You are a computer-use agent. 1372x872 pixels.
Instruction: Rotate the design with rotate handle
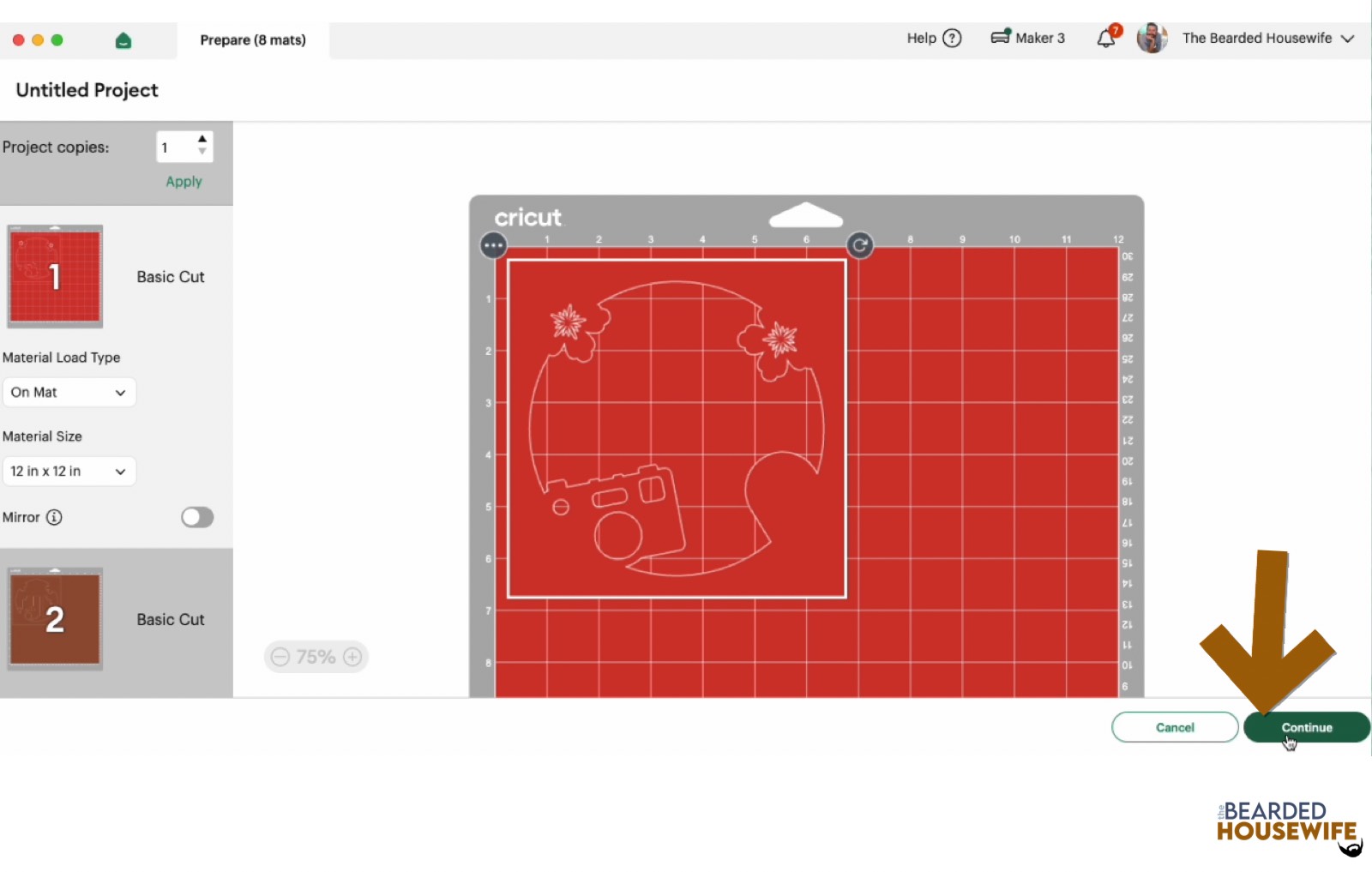860,245
